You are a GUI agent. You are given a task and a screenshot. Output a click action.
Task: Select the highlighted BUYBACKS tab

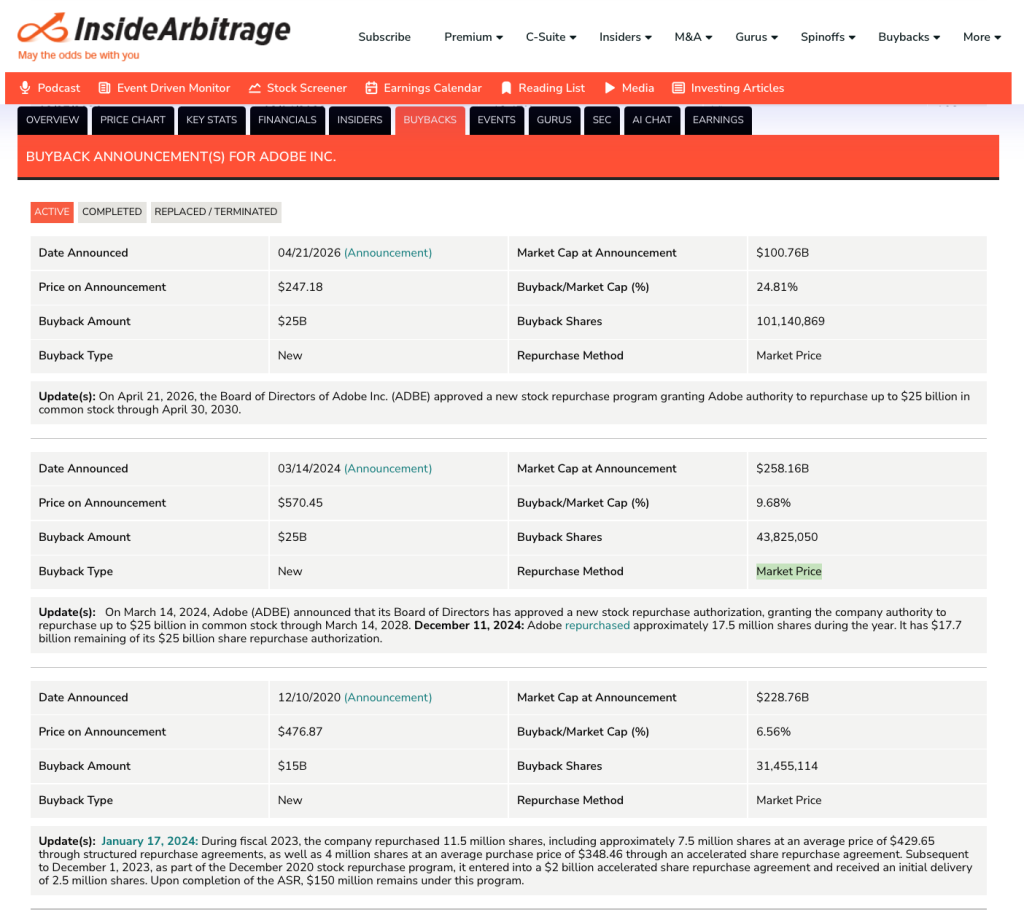tap(430, 120)
